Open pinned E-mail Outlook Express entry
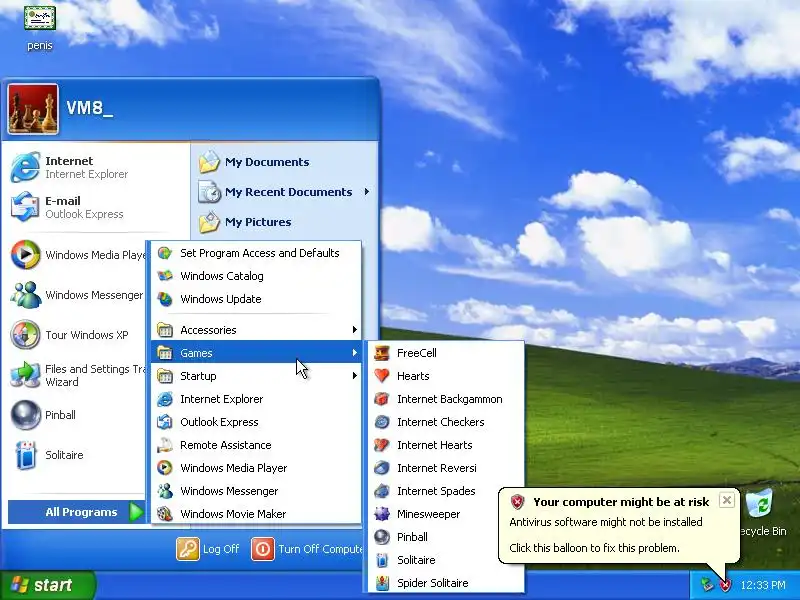Viewport: 800px width, 600px height. click(x=95, y=207)
